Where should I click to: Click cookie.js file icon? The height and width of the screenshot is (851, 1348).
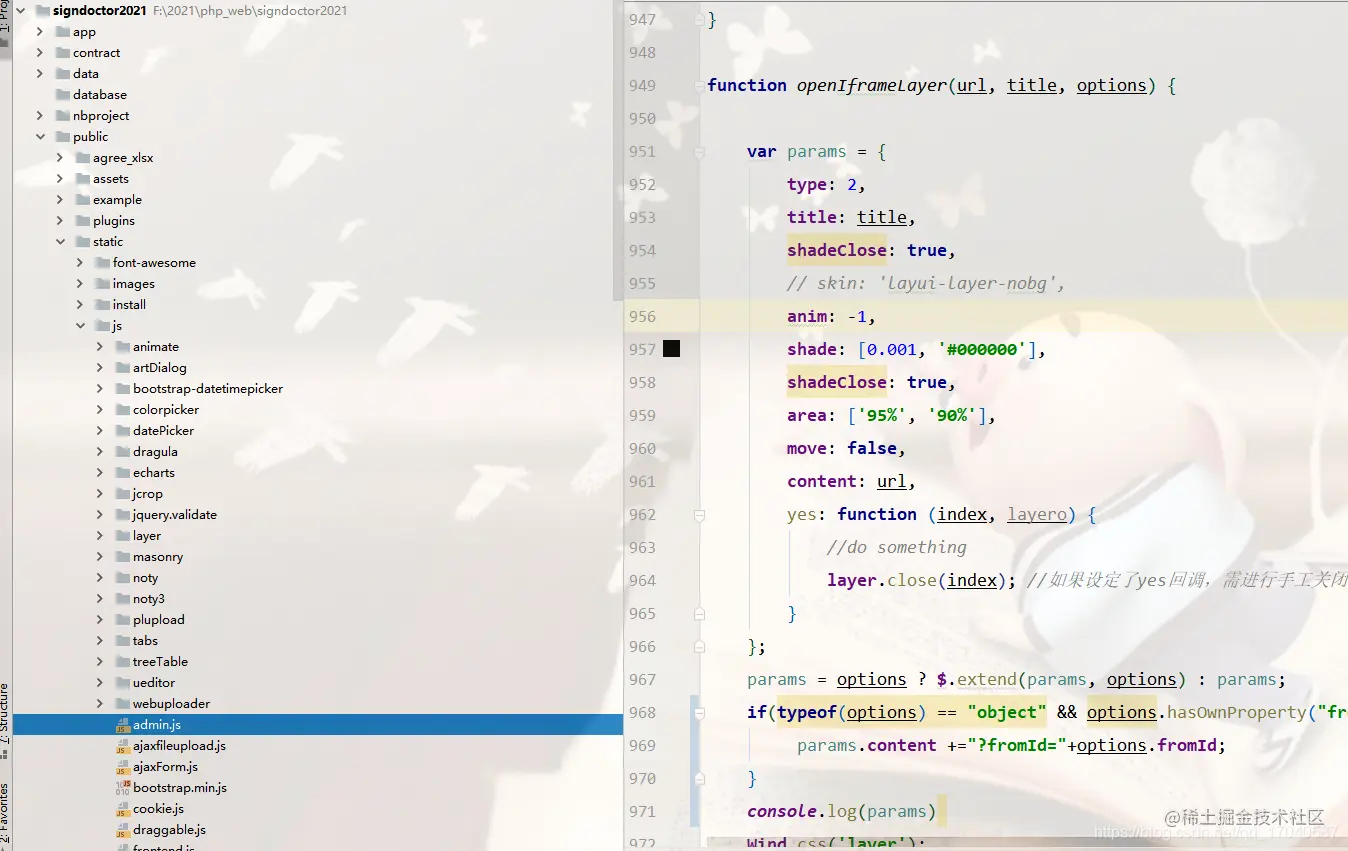(123, 809)
